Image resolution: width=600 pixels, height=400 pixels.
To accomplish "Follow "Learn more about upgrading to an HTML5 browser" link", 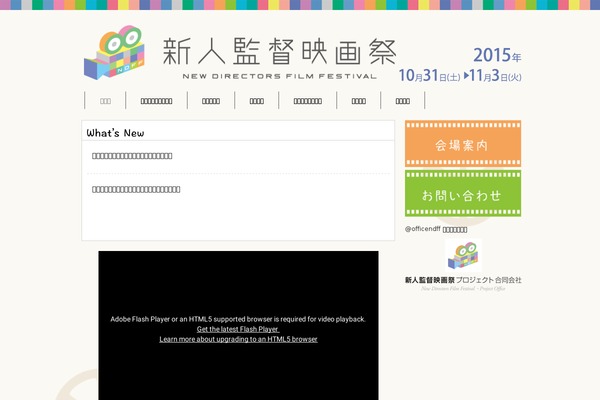I will point(238,339).
